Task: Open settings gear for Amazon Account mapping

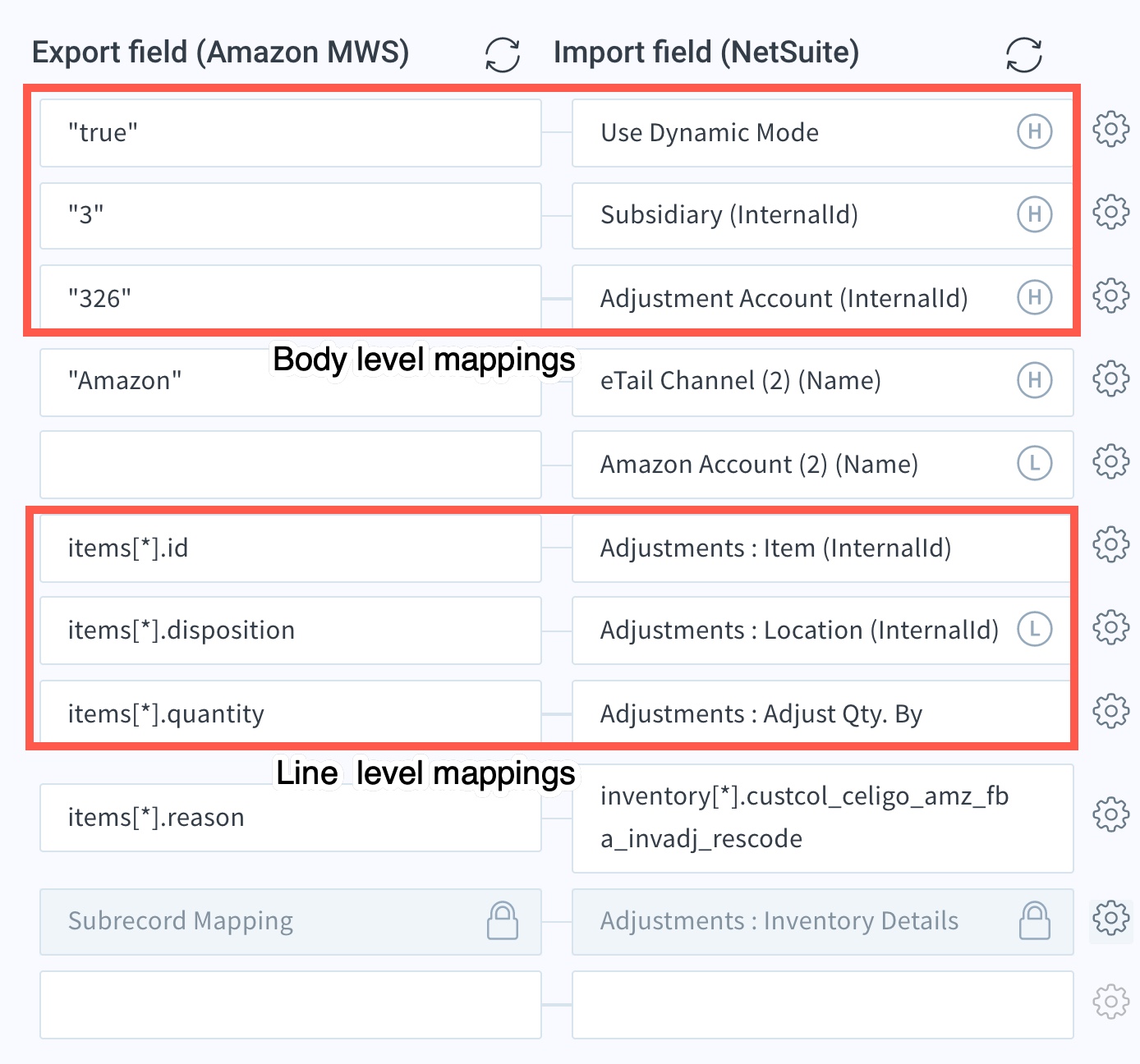Action: (1110, 461)
